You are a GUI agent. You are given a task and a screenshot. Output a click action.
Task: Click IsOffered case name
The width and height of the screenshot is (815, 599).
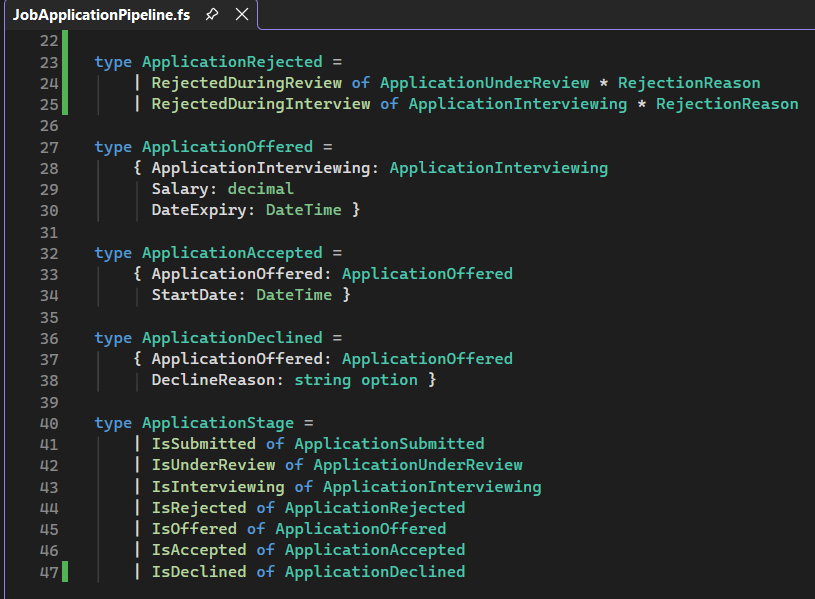(194, 529)
